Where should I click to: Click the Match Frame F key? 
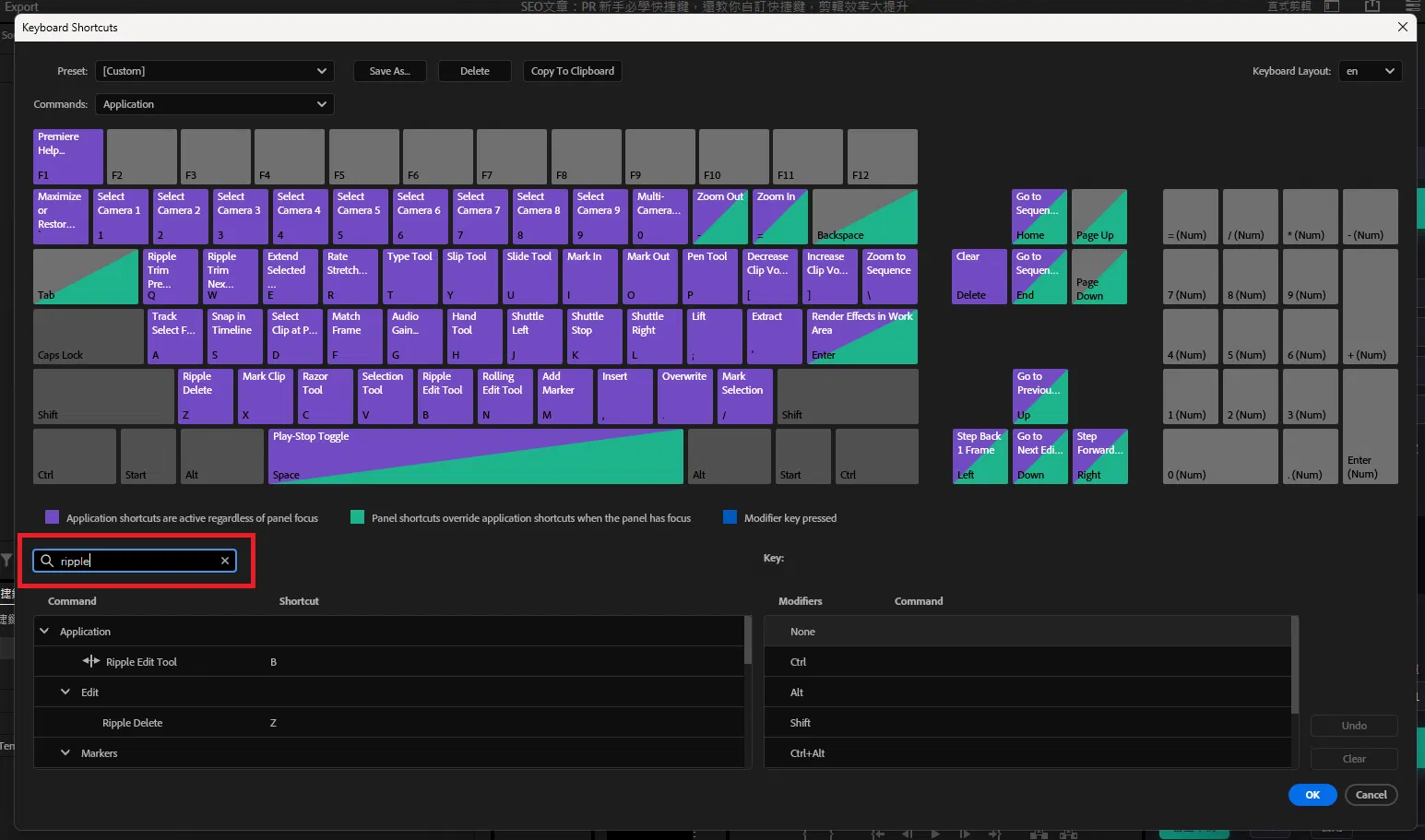[x=355, y=337]
